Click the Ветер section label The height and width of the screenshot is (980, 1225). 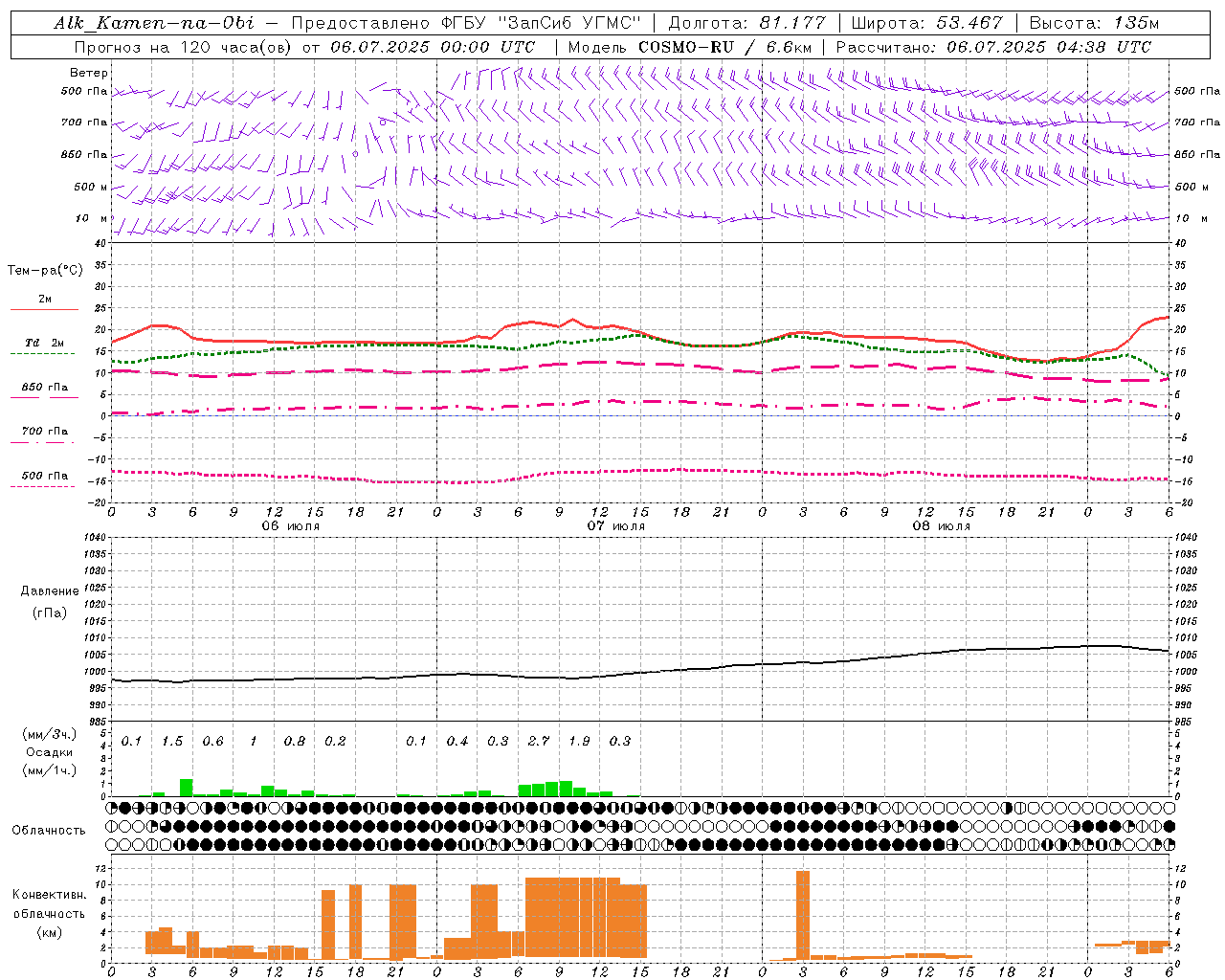[89, 73]
